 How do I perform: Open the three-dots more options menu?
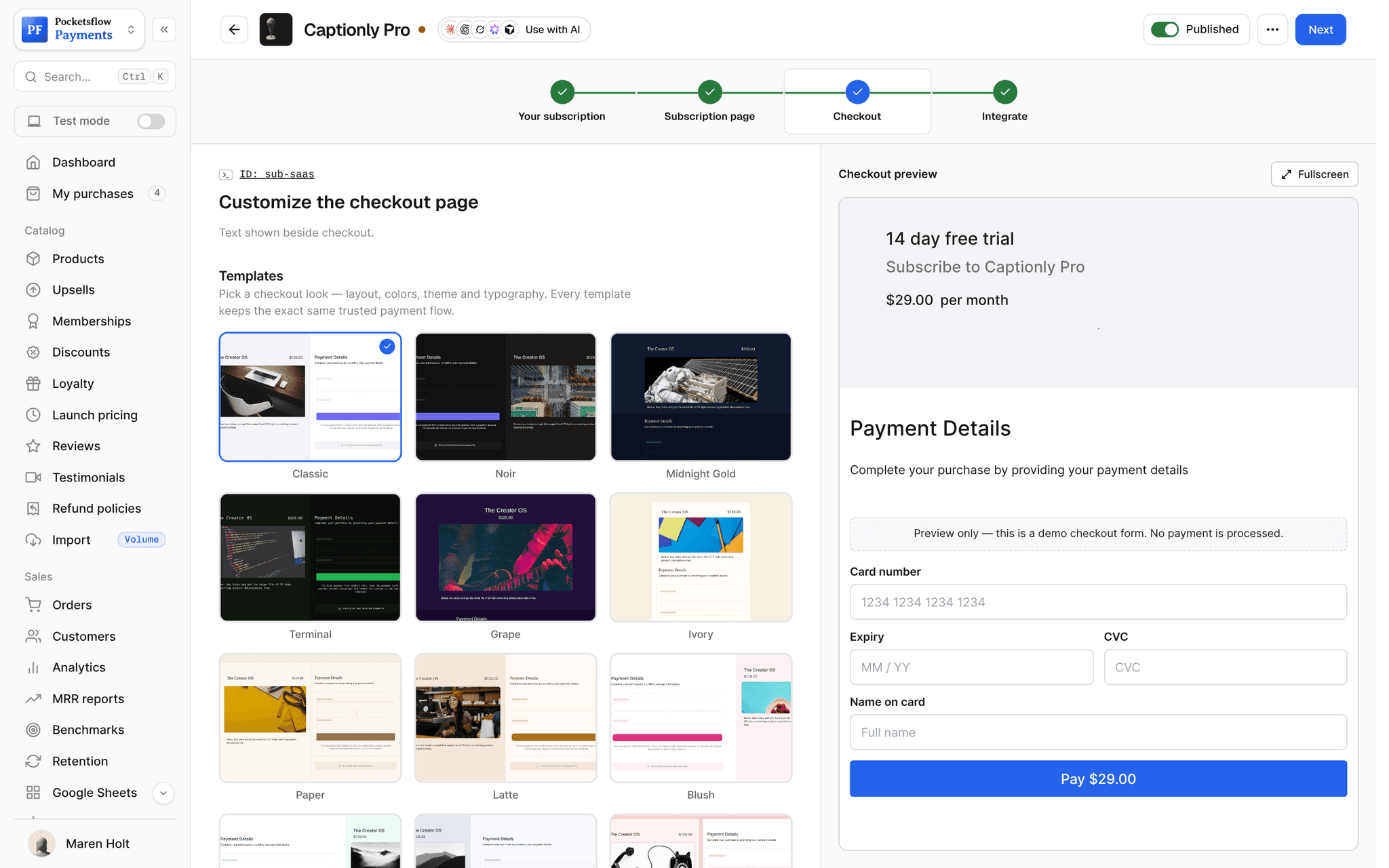point(1272,30)
